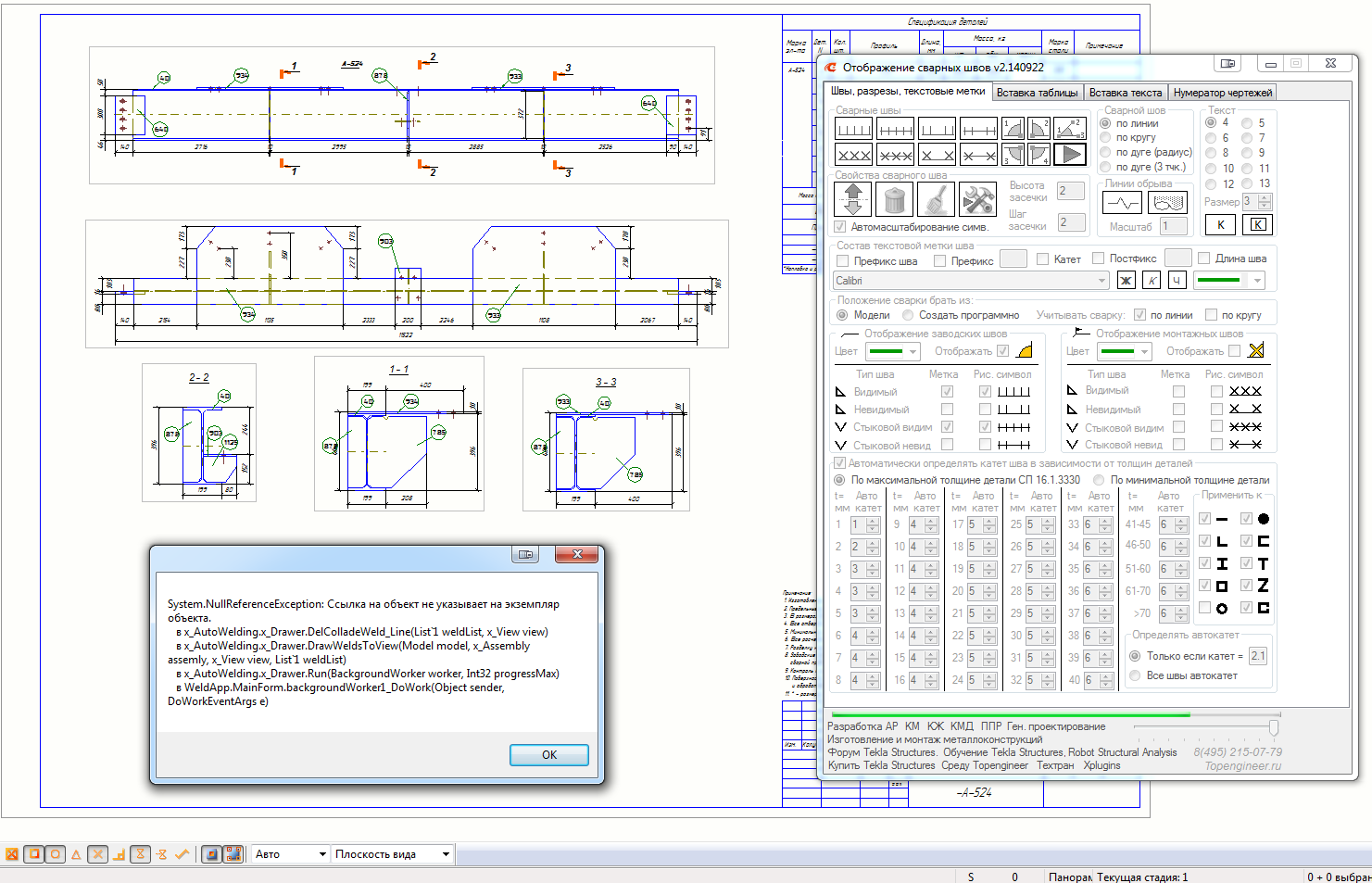Screen dimensions: 1372x883
Task: Check the Длина шва checkbox
Action: (x=1204, y=259)
